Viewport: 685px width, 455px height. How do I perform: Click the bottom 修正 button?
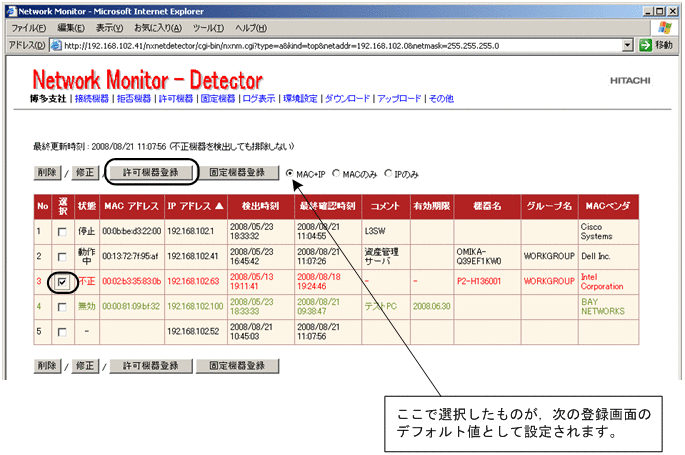click(85, 366)
